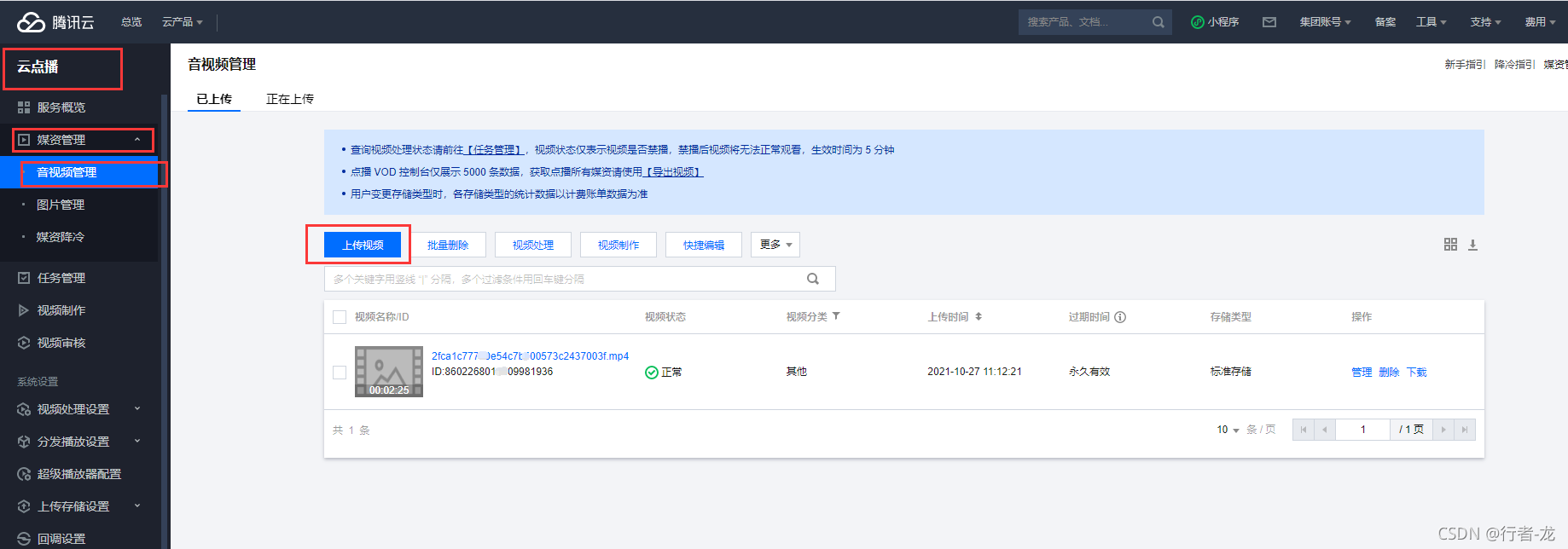1568x549 pixels.
Task: Switch to the 正在上传 tab
Action: tap(290, 99)
